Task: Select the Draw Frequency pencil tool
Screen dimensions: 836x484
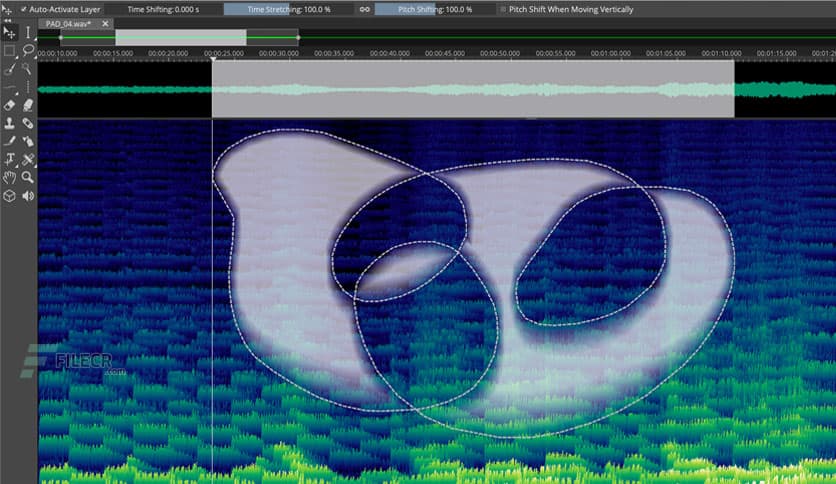Action: pyautogui.click(x=9, y=141)
